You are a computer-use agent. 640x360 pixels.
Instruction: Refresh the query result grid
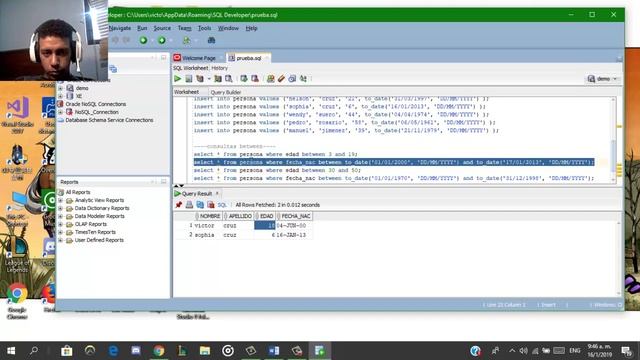(200, 205)
